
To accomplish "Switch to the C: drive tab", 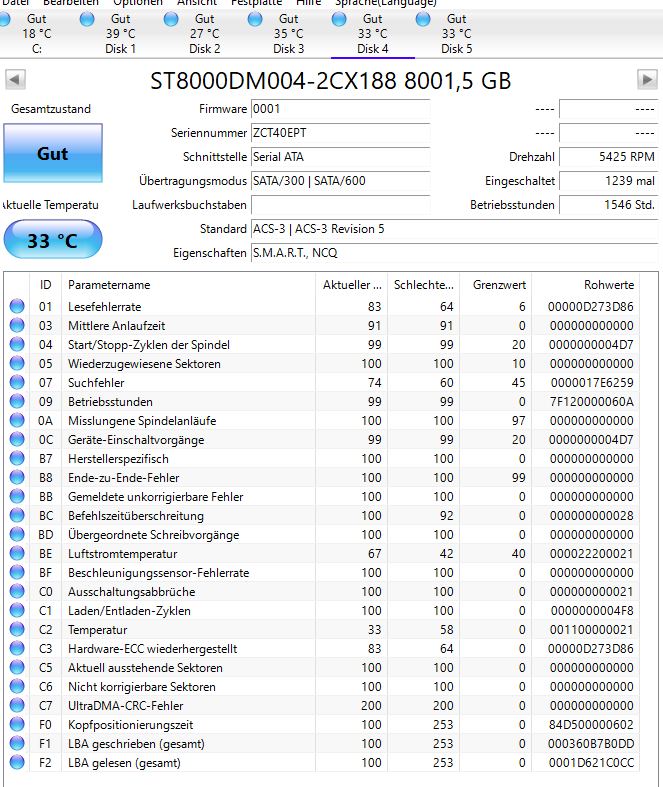I will [37, 34].
